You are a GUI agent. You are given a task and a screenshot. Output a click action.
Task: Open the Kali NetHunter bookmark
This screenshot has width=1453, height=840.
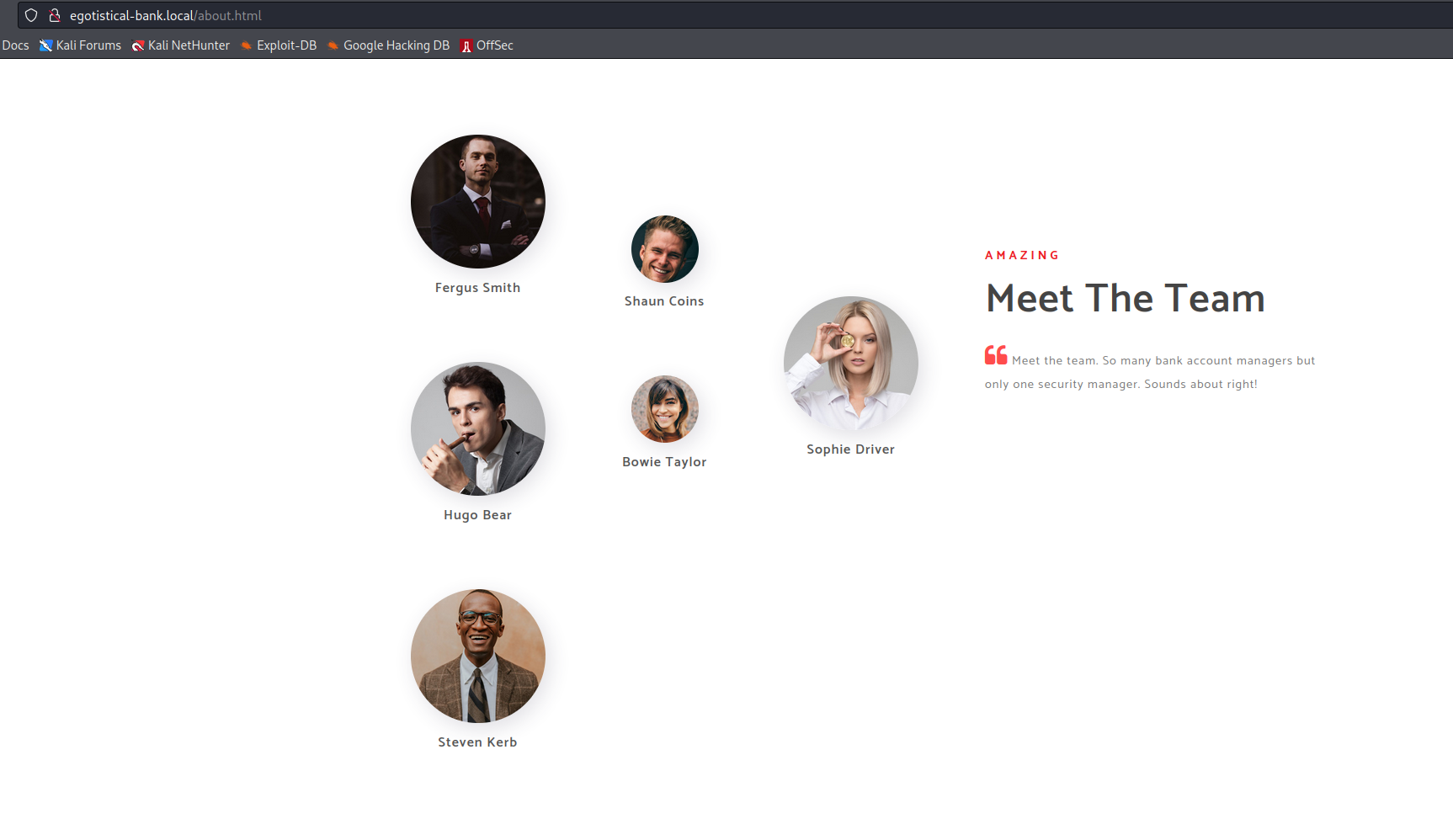(181, 45)
